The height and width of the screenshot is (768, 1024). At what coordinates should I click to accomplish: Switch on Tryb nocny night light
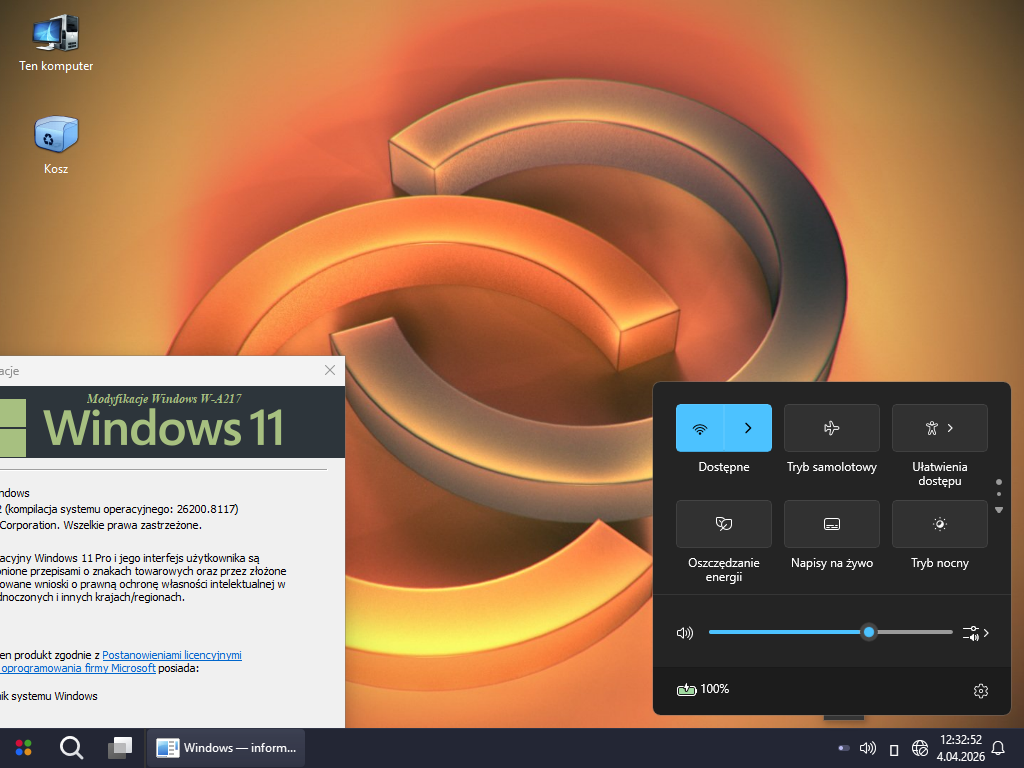(939, 524)
